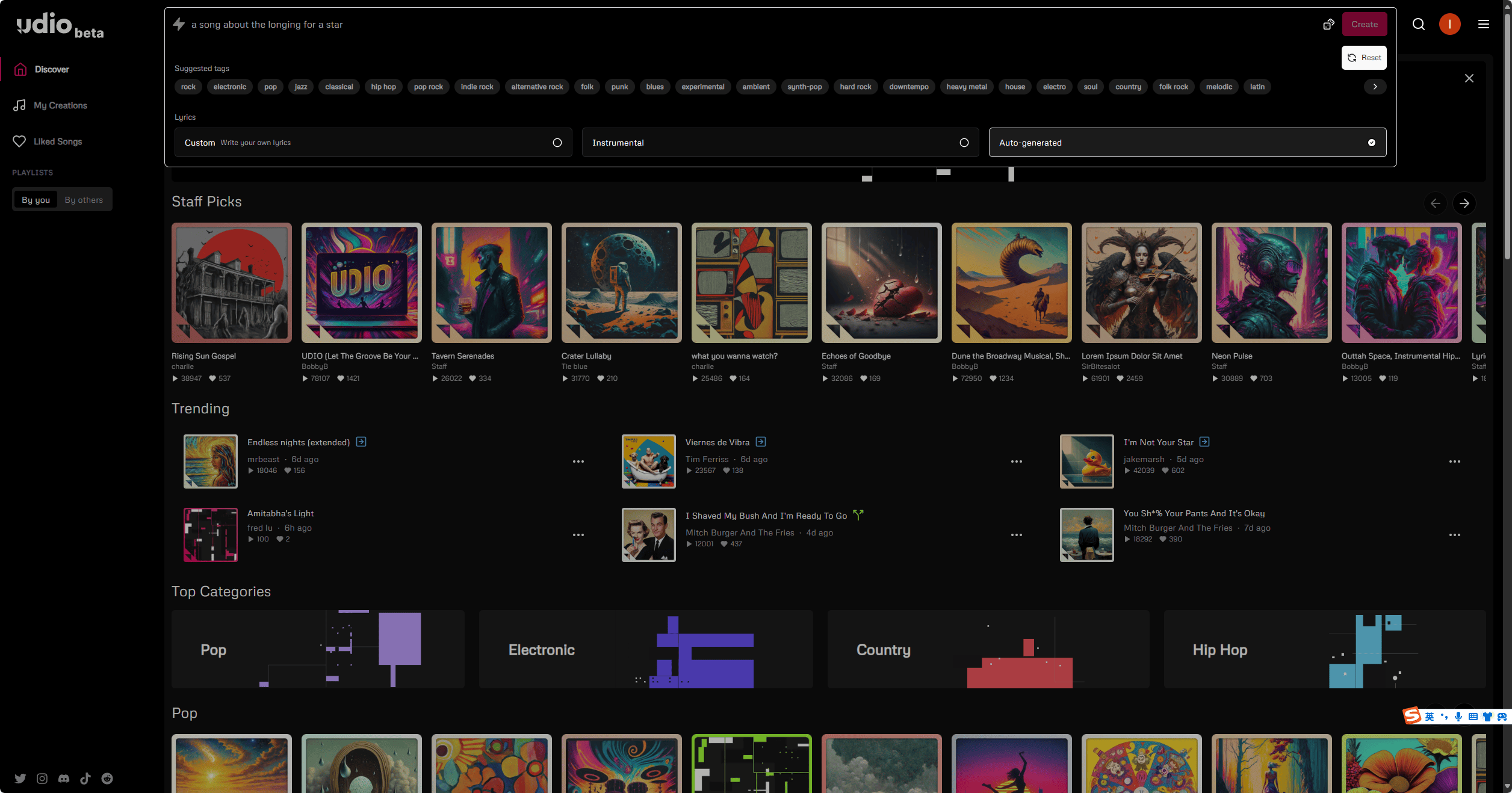Open the hamburger menu icon
The image size is (1512, 793).
(x=1484, y=24)
